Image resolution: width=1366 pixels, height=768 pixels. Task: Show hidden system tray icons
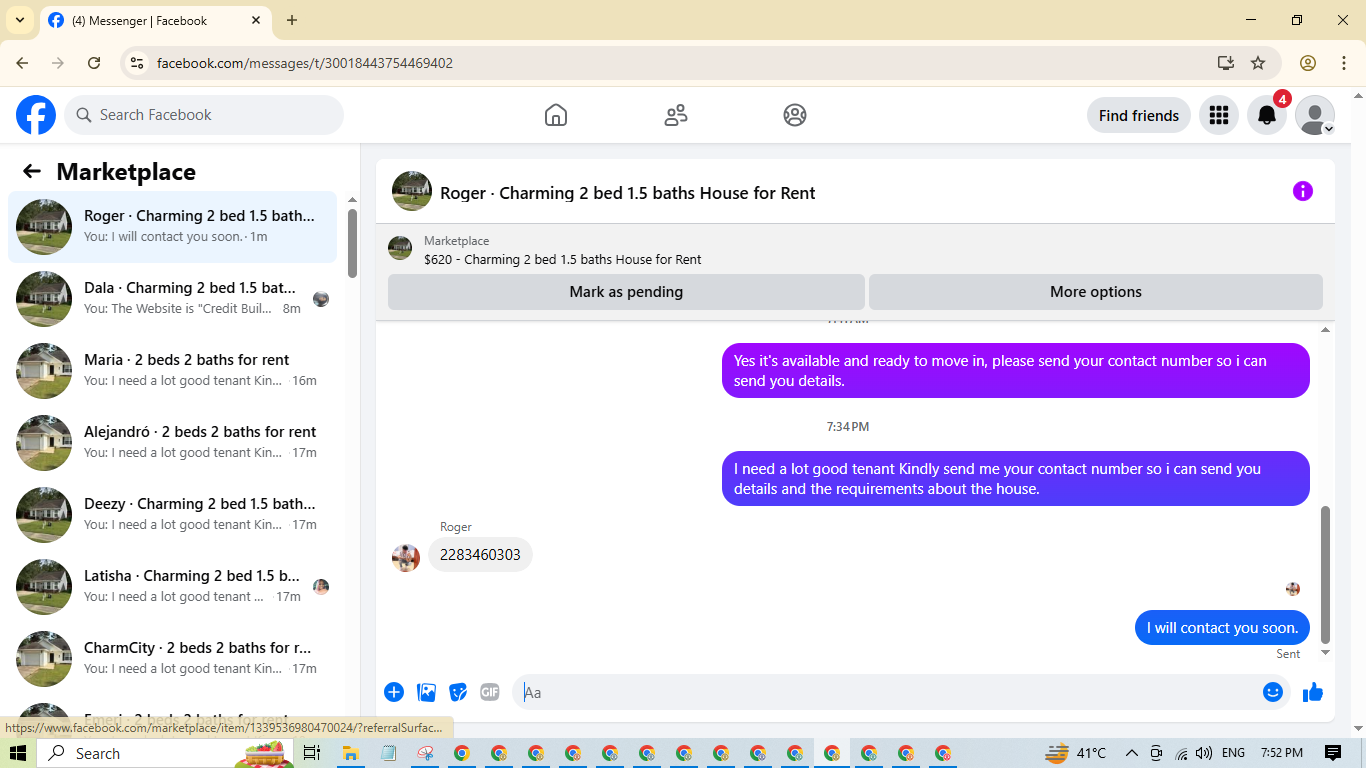[1132, 753]
